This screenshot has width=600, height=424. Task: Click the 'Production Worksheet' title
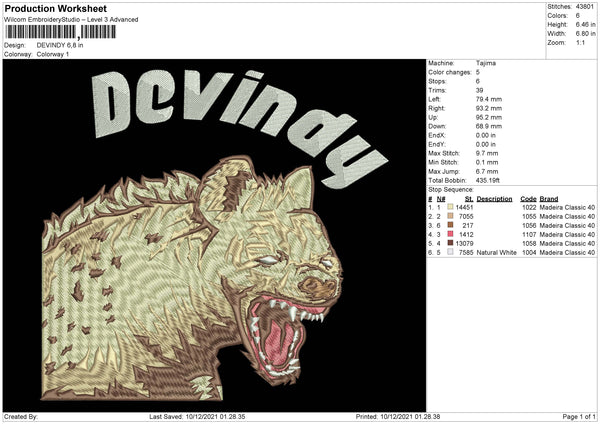55,8
